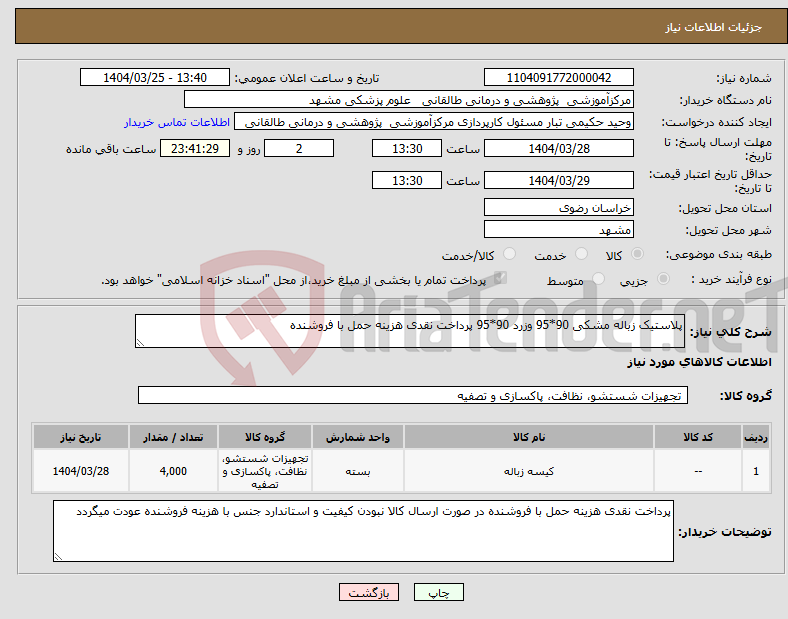Click the price validity time 13:30 field
788x619 pixels.
(407, 180)
